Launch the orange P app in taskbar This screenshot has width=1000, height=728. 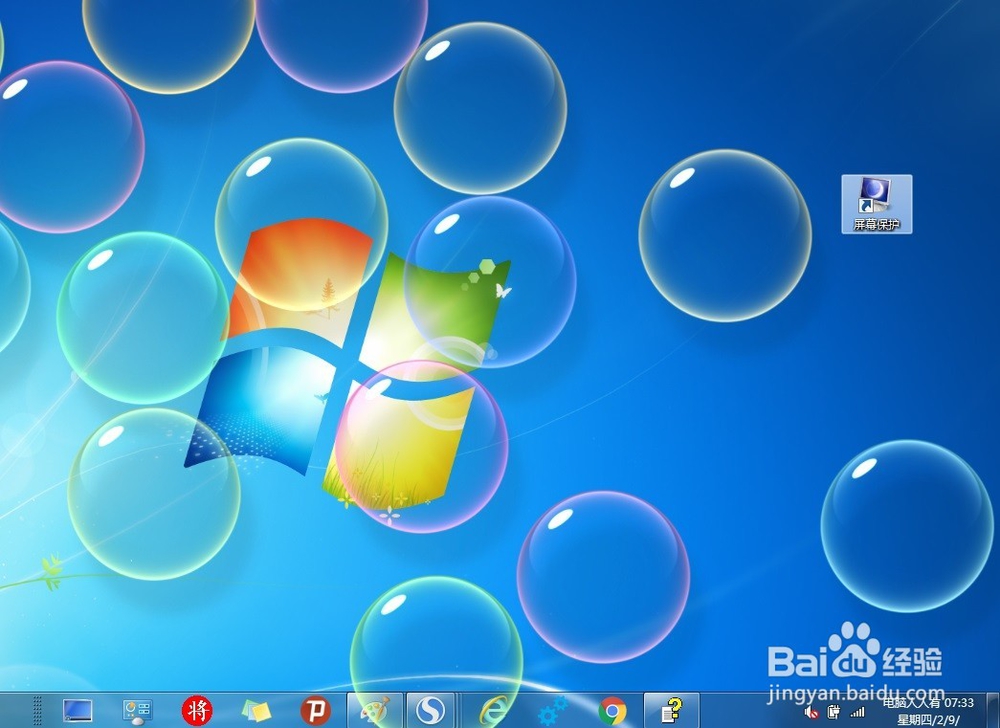tap(316, 710)
